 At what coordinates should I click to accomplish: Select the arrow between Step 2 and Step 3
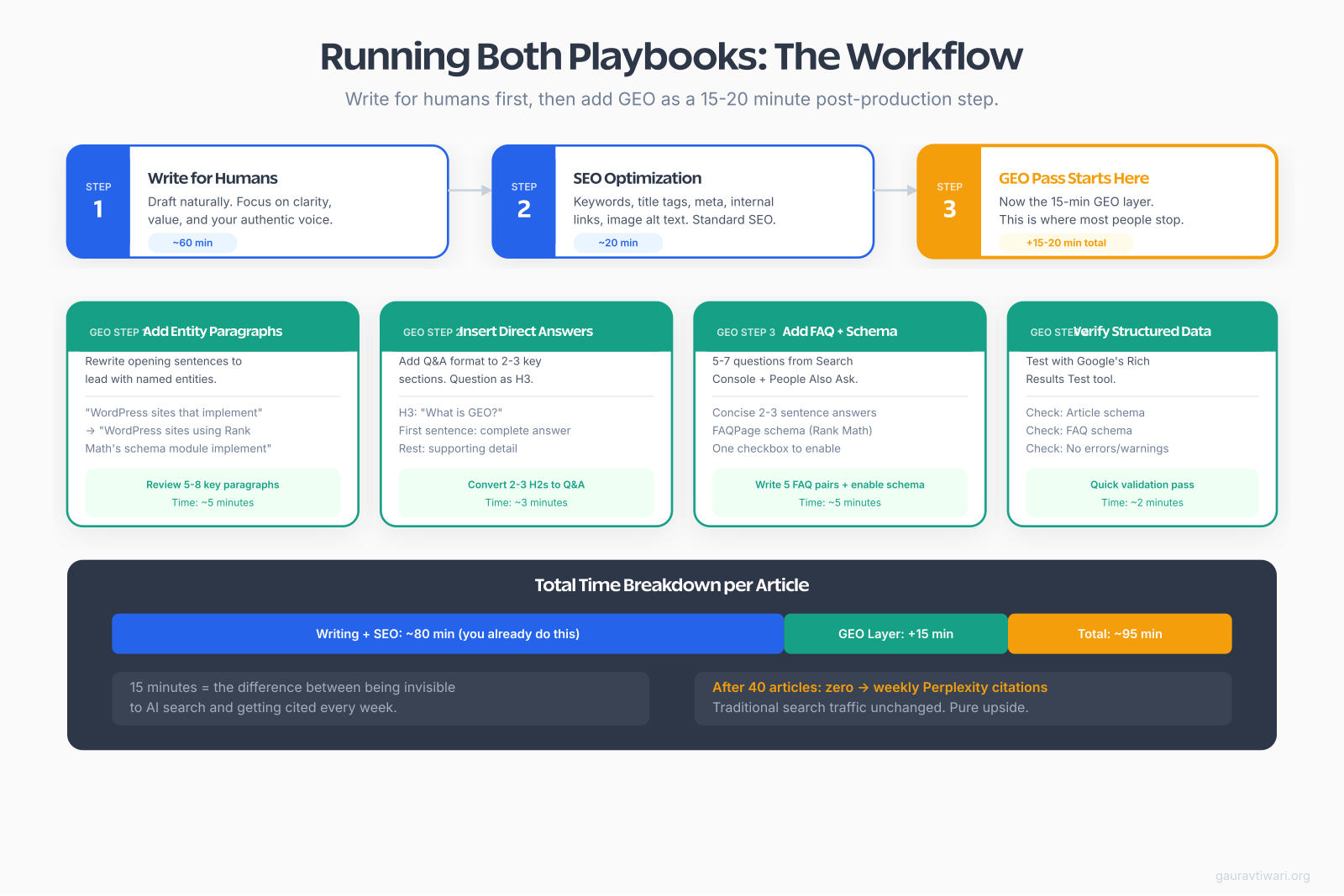895,191
